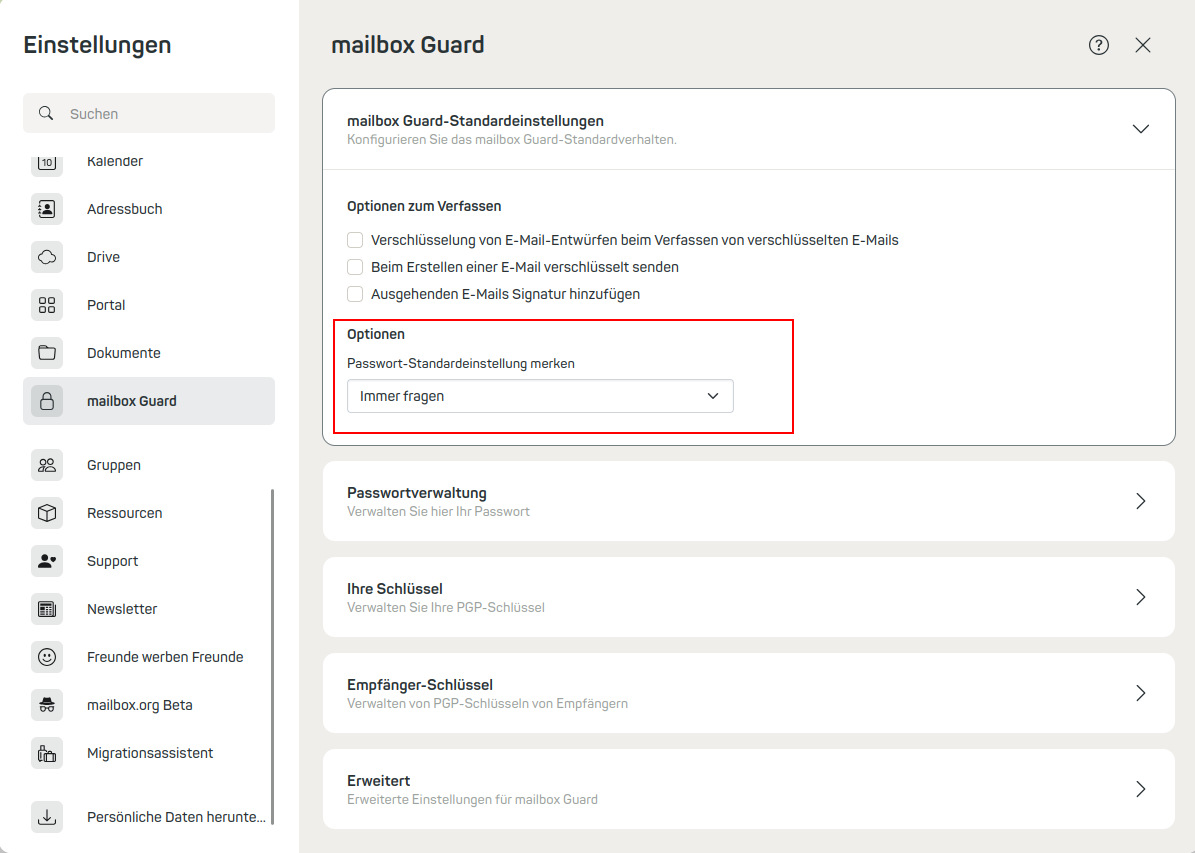Open Newsletter settings label
Viewport: 1195px width, 853px height.
click(x=122, y=609)
